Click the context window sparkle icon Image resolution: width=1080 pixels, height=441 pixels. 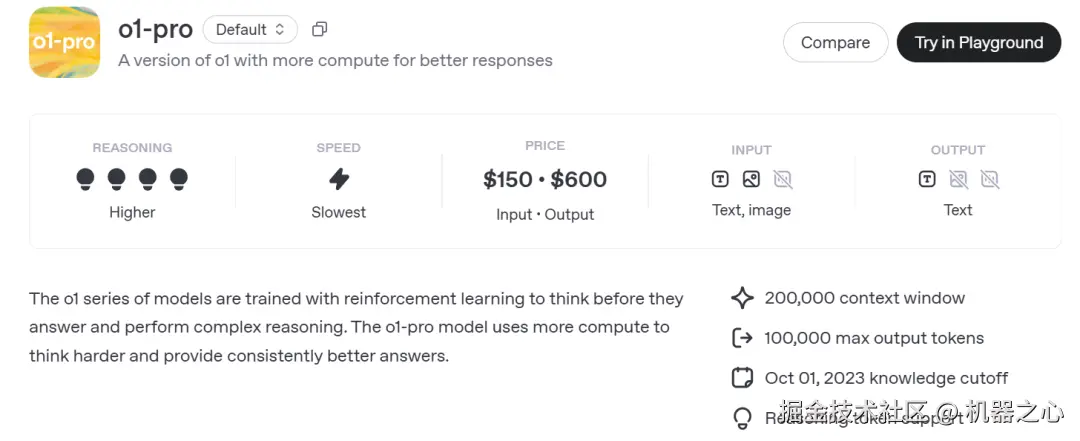(x=742, y=298)
